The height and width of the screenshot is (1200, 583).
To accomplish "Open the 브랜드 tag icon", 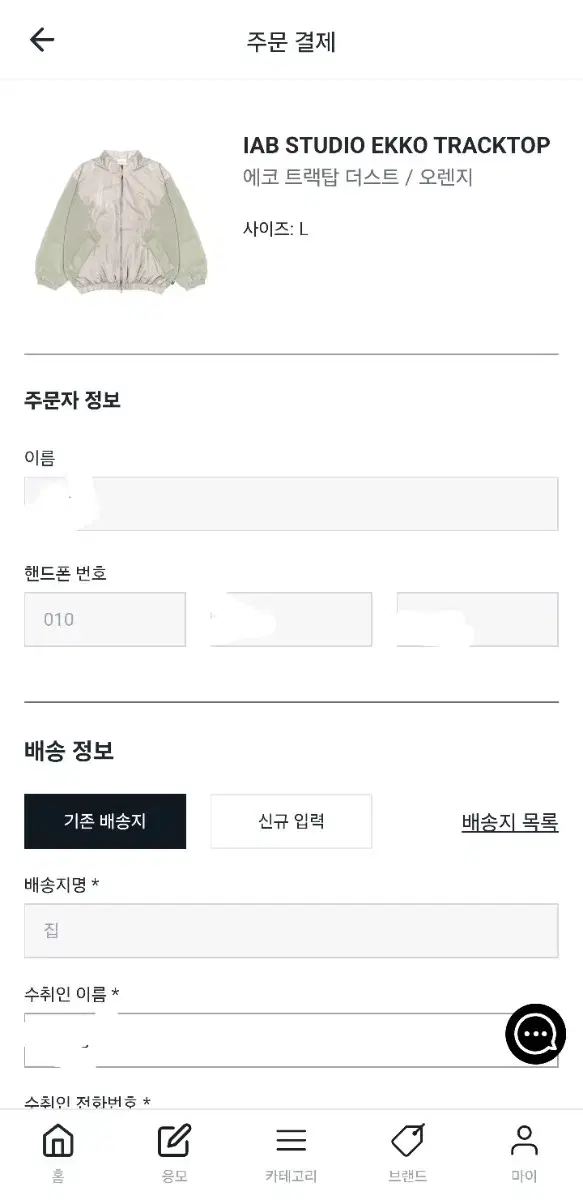I will point(407,1140).
